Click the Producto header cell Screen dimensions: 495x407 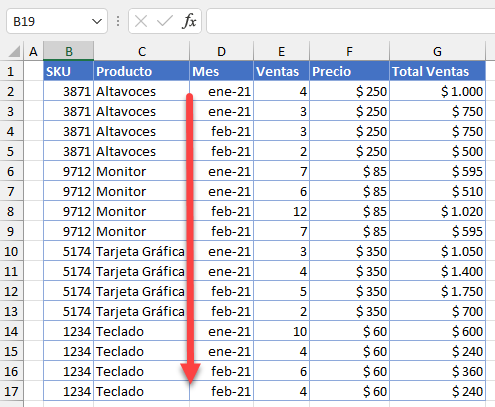pyautogui.click(x=142, y=71)
